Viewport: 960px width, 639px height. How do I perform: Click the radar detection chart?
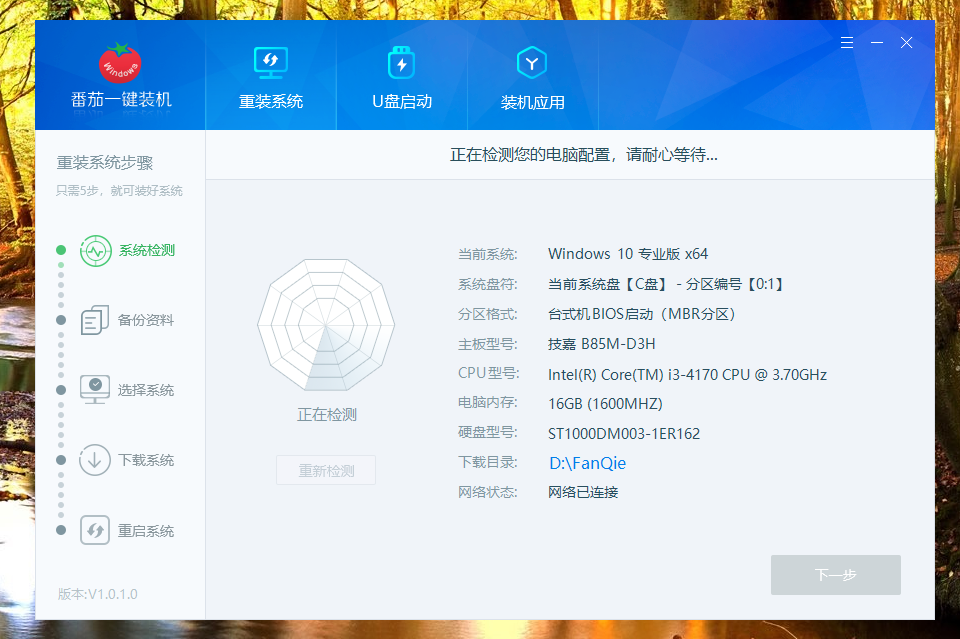click(326, 326)
